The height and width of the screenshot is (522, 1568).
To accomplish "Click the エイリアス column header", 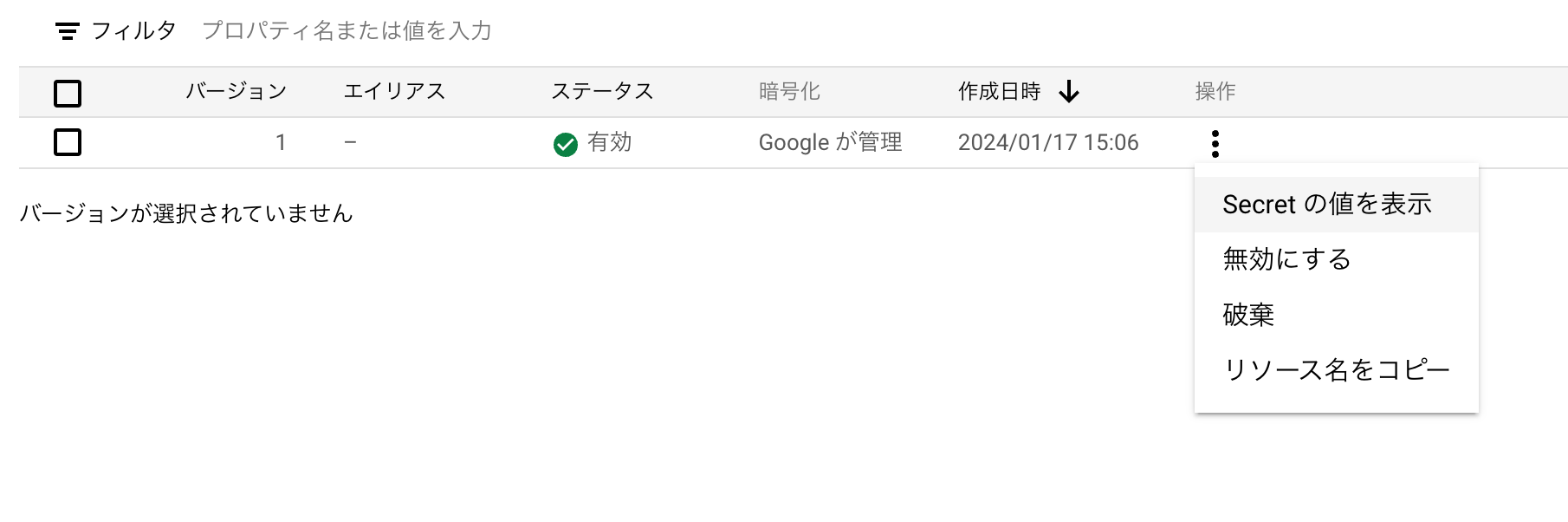I will (394, 92).
